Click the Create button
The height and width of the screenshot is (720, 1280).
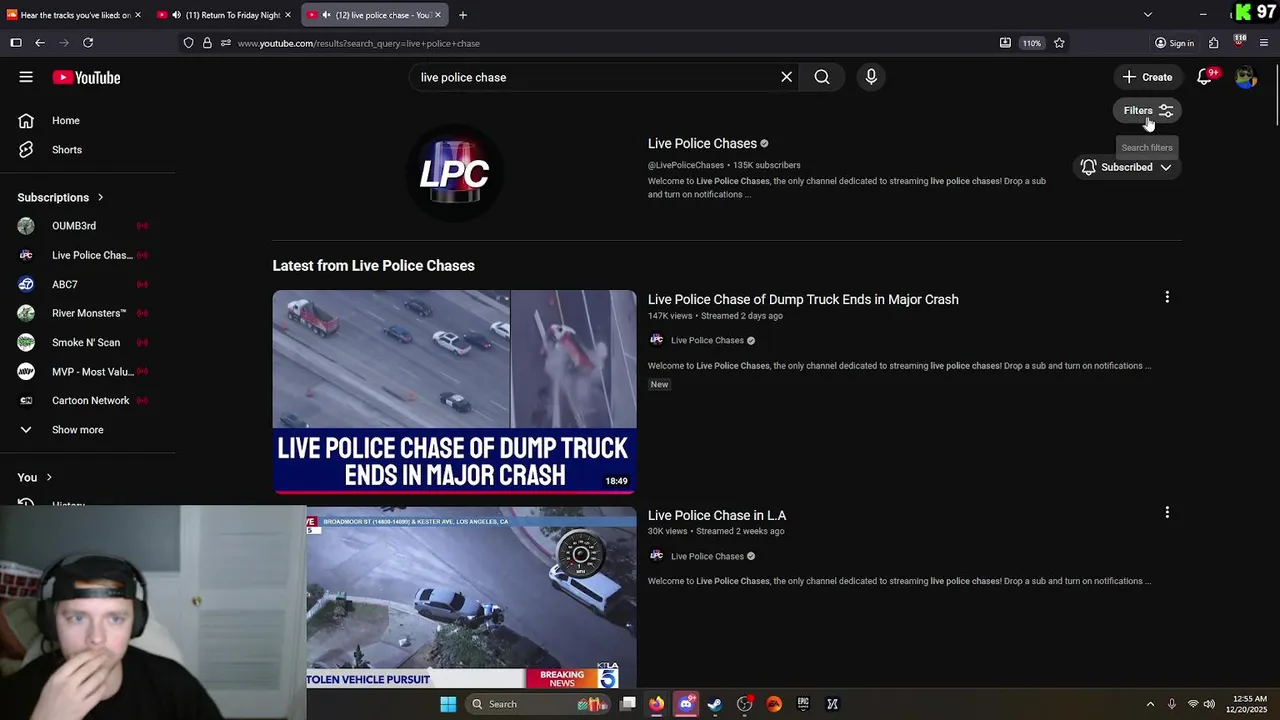click(x=1147, y=77)
